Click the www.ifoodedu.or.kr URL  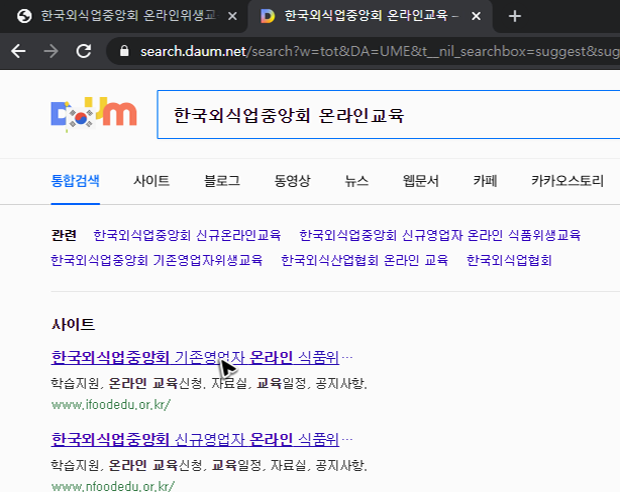click(111, 405)
